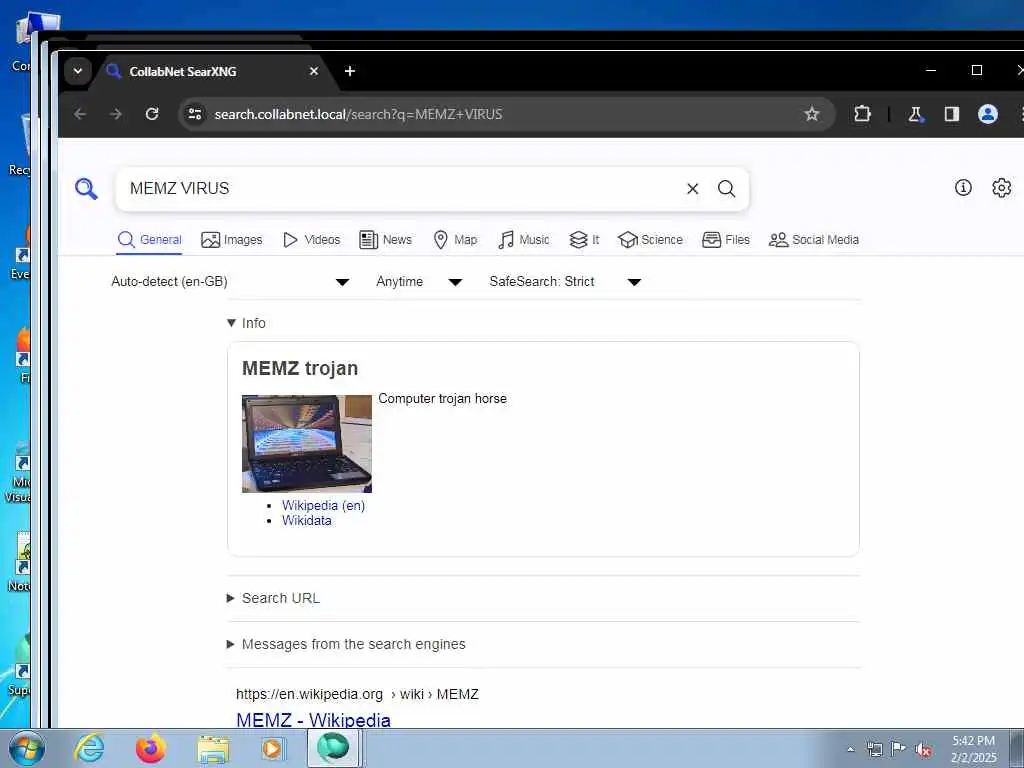
Task: Launch Firefox from the taskbar
Action: [x=151, y=748]
